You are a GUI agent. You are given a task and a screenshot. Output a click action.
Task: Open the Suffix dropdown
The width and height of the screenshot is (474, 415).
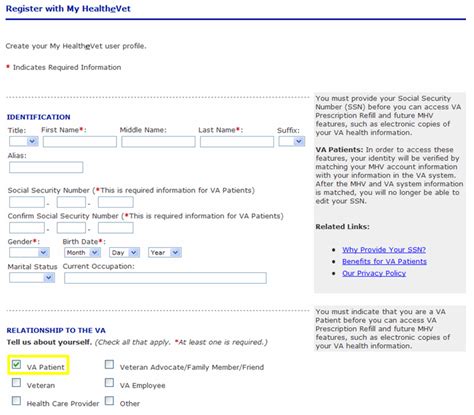292,141
